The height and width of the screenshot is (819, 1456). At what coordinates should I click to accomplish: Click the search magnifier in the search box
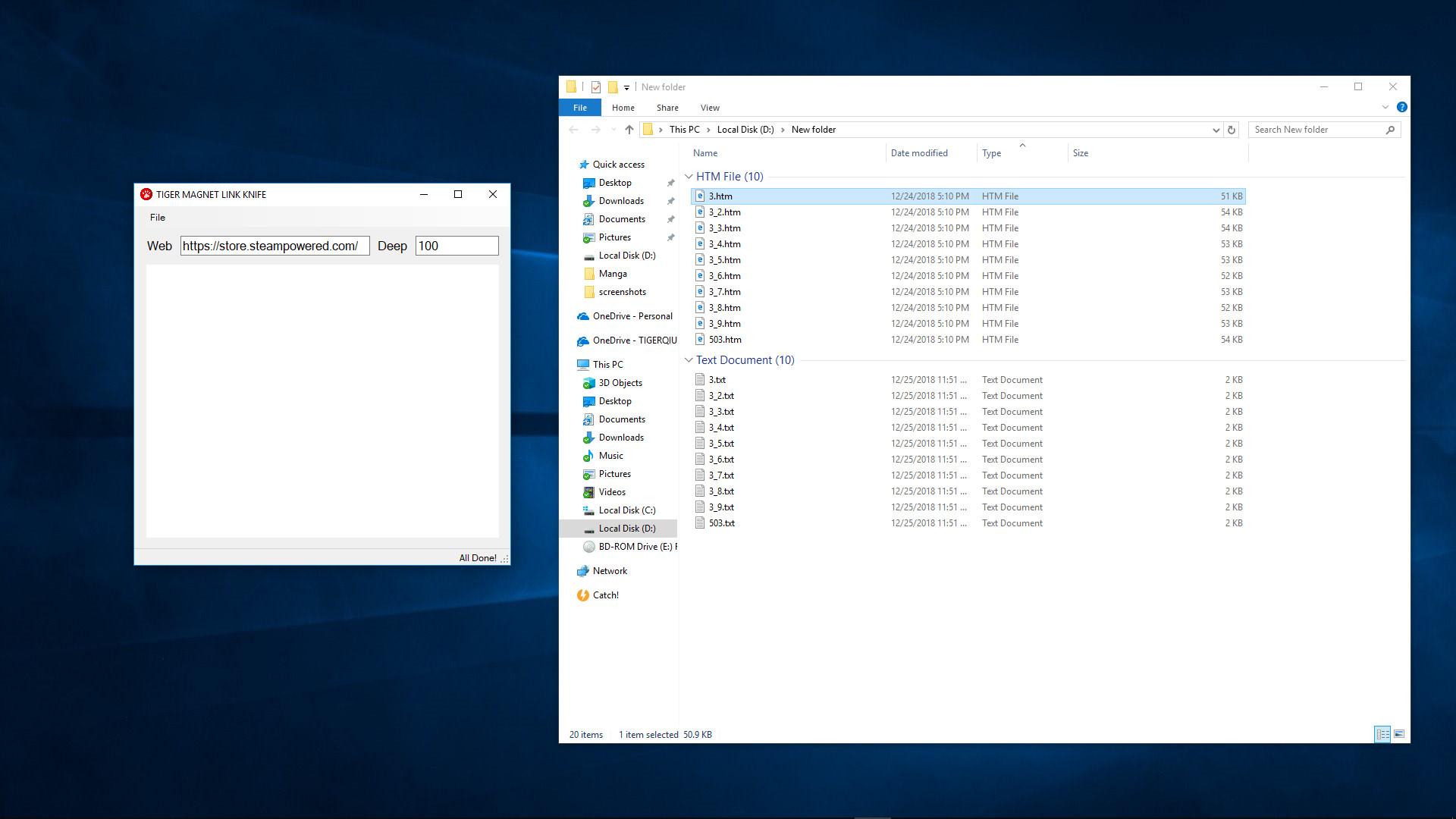pos(1391,130)
